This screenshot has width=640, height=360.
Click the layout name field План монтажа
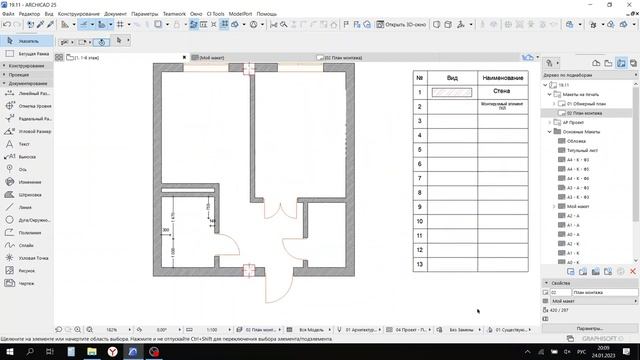[x=605, y=292]
